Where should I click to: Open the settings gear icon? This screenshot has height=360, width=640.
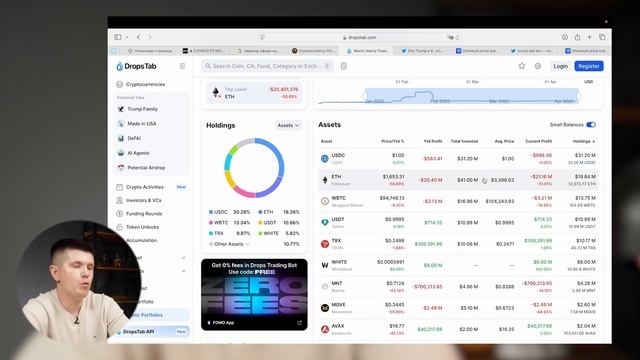tap(538, 66)
